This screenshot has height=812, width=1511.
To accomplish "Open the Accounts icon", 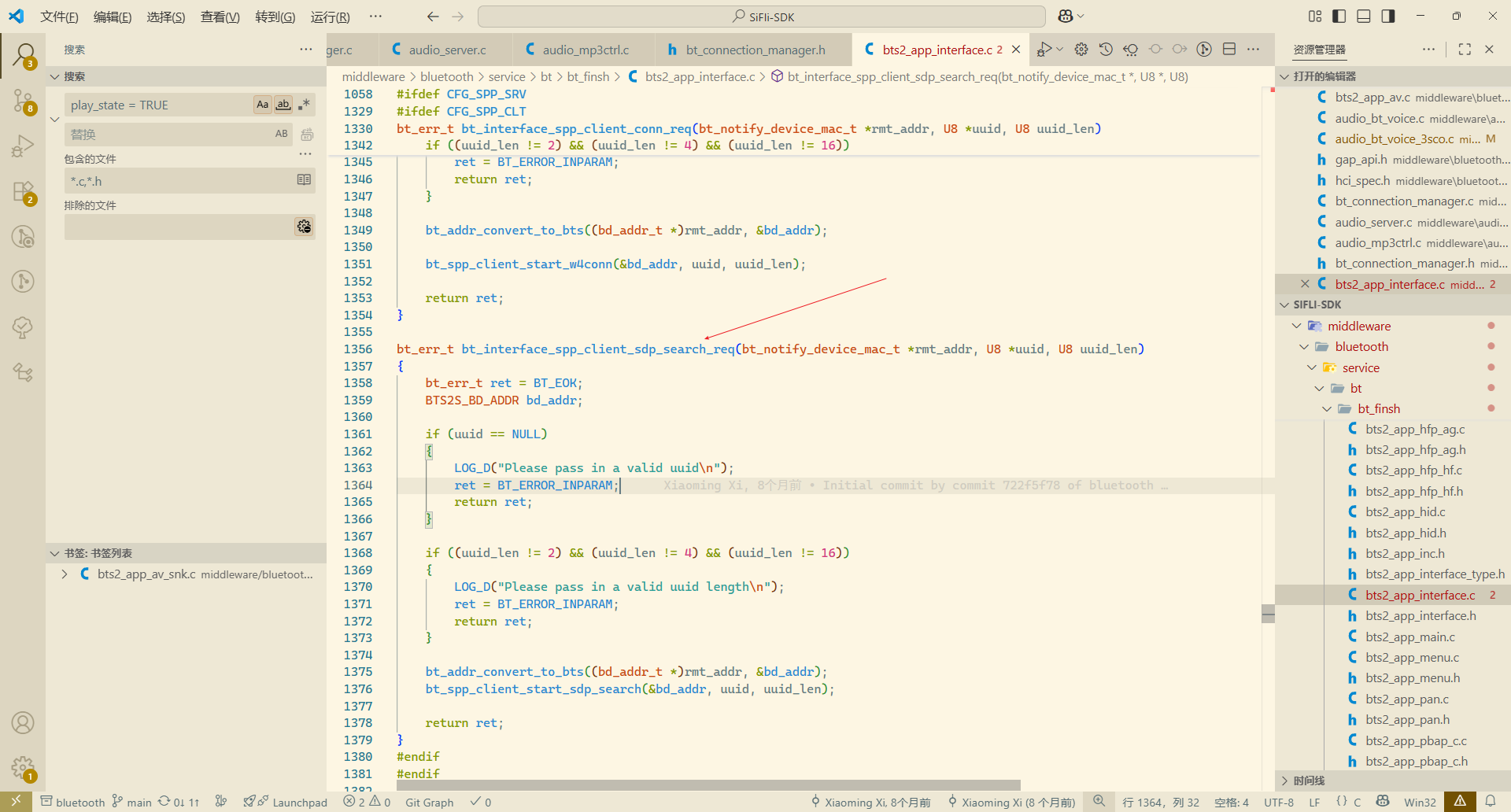I will click(23, 722).
